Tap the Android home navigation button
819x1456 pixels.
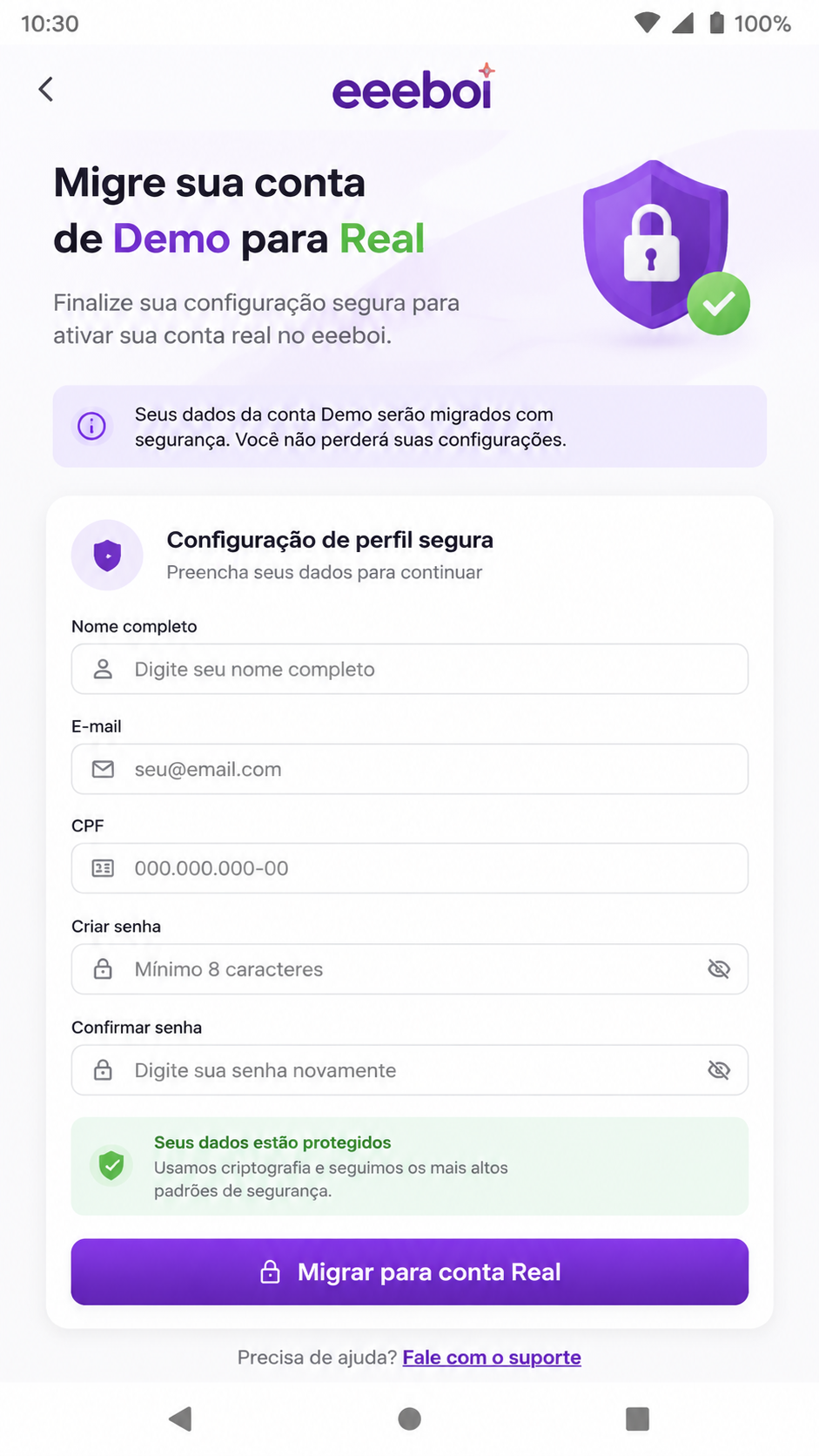(x=410, y=1419)
